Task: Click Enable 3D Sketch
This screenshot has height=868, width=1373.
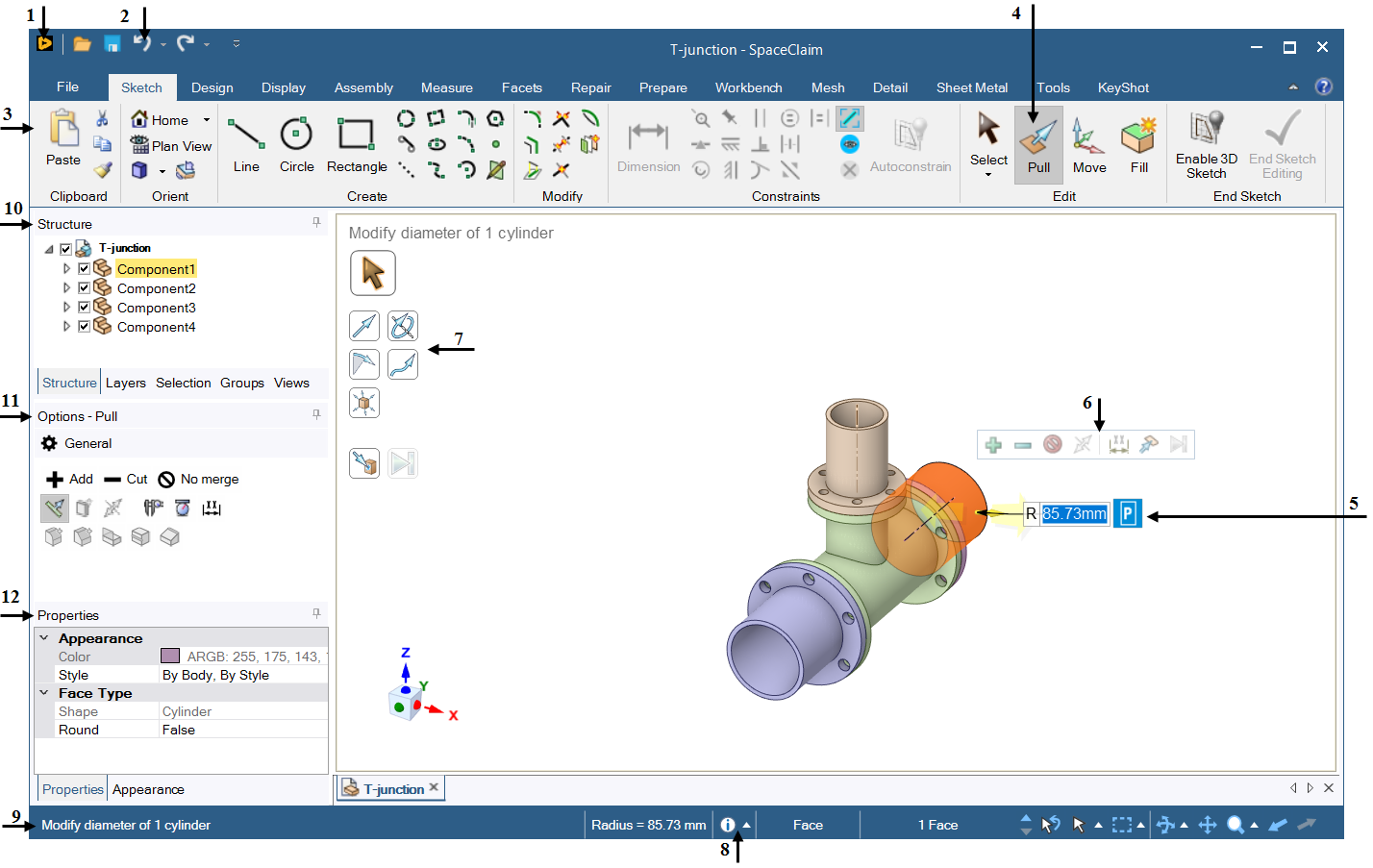Action: pyautogui.click(x=1206, y=144)
